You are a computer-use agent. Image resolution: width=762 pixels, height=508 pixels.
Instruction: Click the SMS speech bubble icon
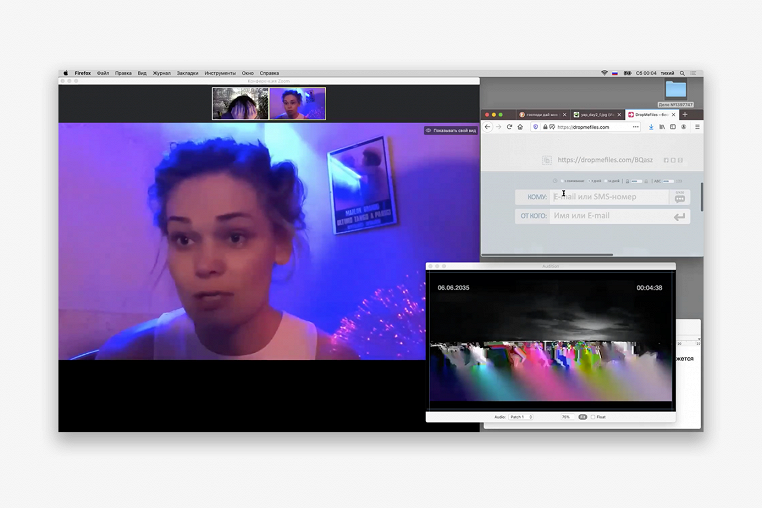click(x=681, y=198)
